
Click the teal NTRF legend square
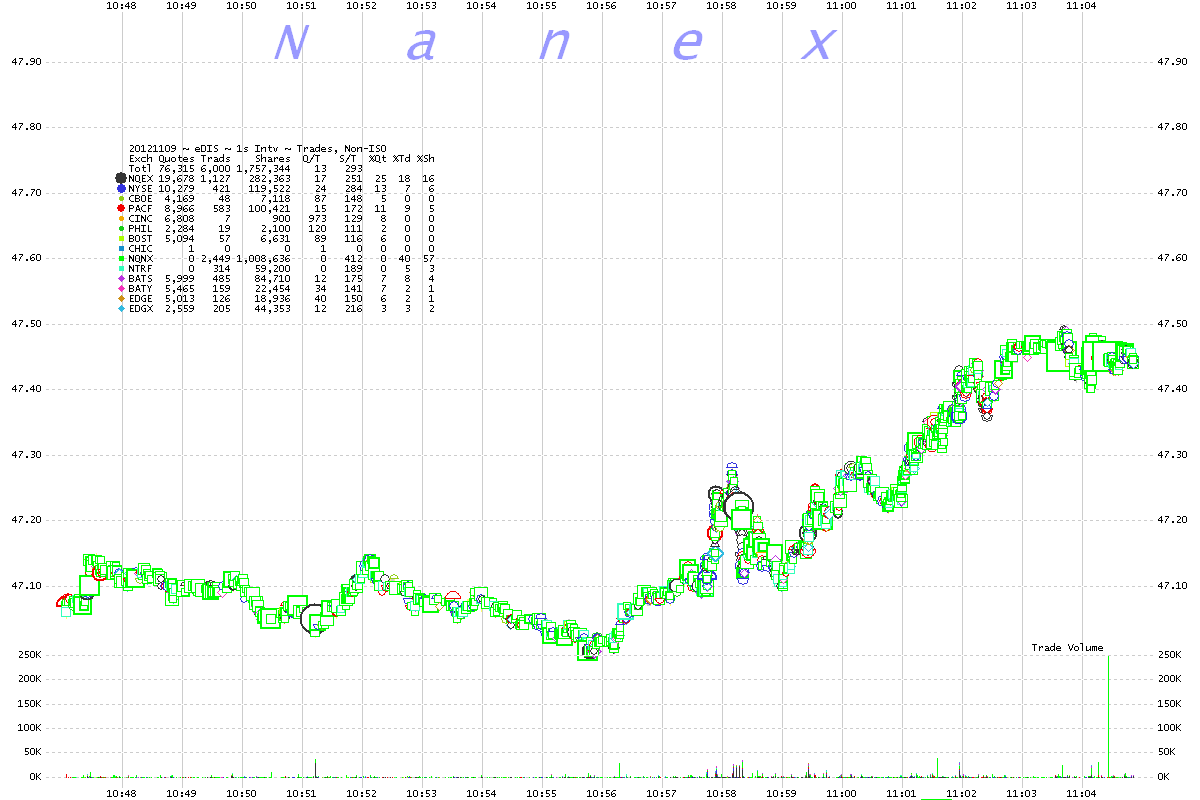120,268
